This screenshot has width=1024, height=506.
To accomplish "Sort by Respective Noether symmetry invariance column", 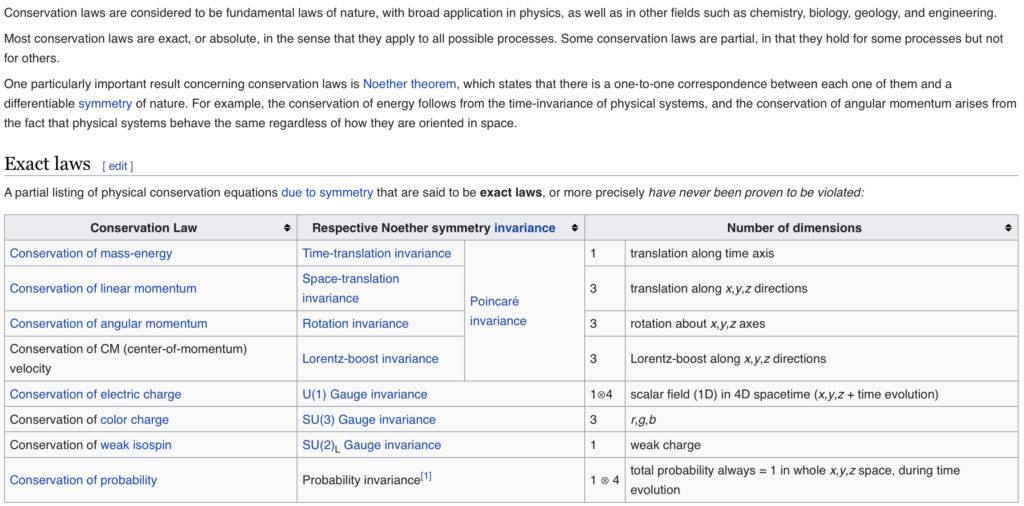I will 575,228.
